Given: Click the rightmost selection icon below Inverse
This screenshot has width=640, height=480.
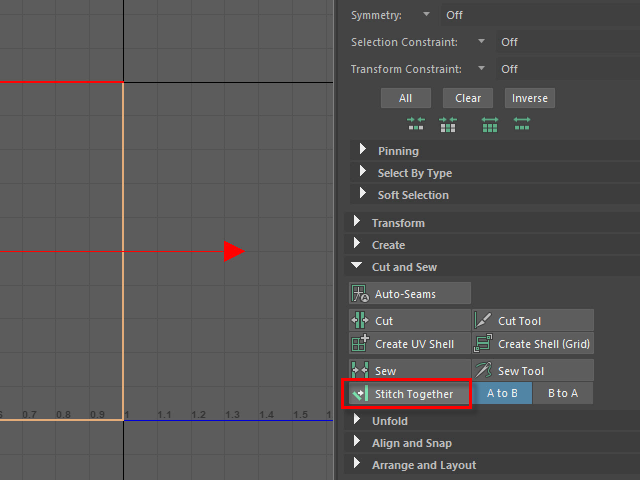Looking at the screenshot, I should (521, 125).
